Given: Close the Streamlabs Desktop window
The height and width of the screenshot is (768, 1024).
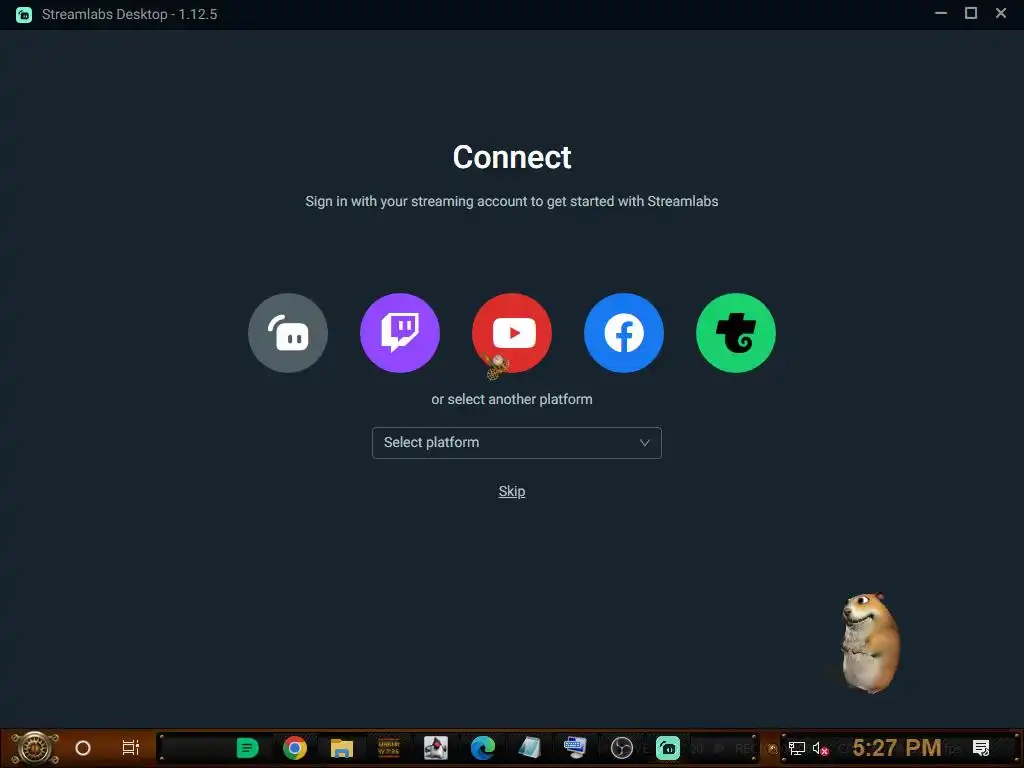Looking at the screenshot, I should tap(1001, 13).
